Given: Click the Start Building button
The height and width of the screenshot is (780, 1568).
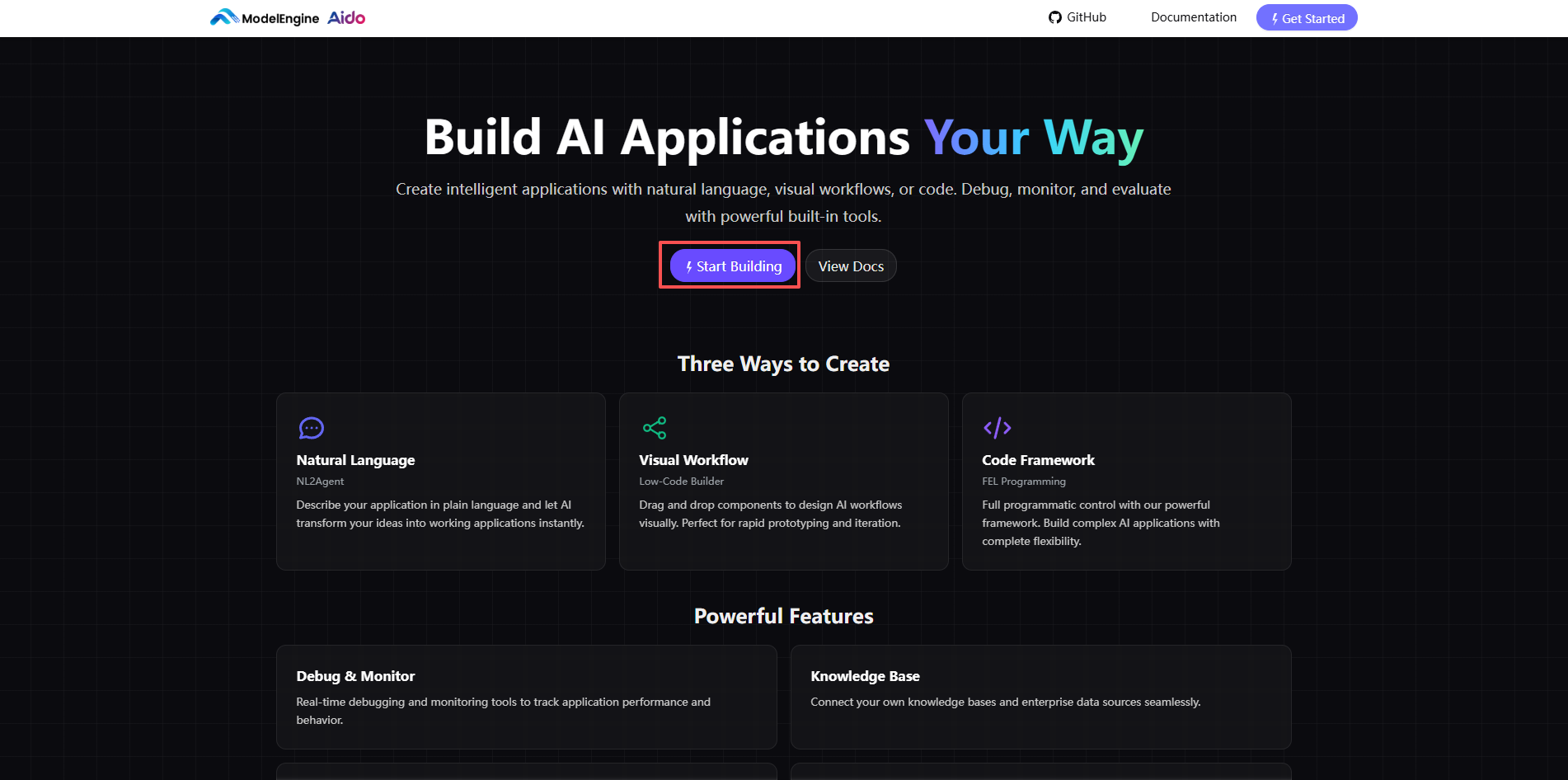Looking at the screenshot, I should (x=732, y=265).
